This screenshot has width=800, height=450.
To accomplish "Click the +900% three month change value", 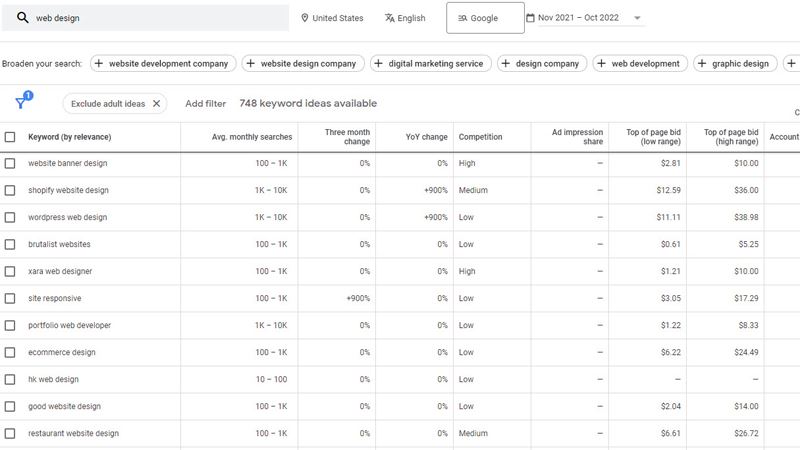I will pos(358,298).
